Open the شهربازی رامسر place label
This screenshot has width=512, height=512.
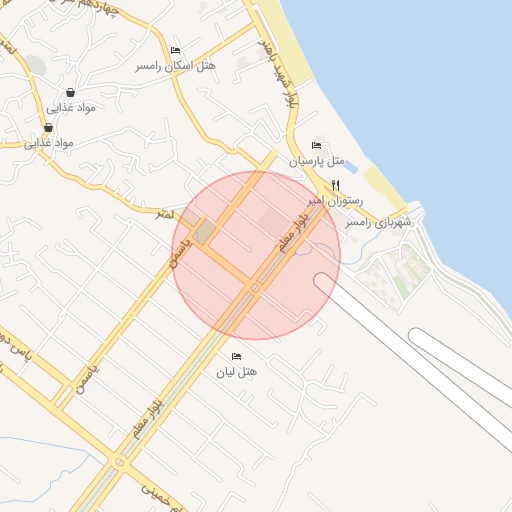pos(378,222)
